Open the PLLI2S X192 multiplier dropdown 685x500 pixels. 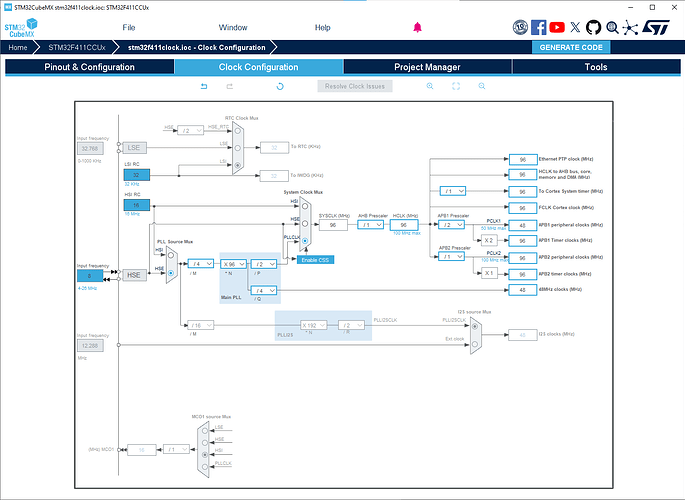coord(314,325)
